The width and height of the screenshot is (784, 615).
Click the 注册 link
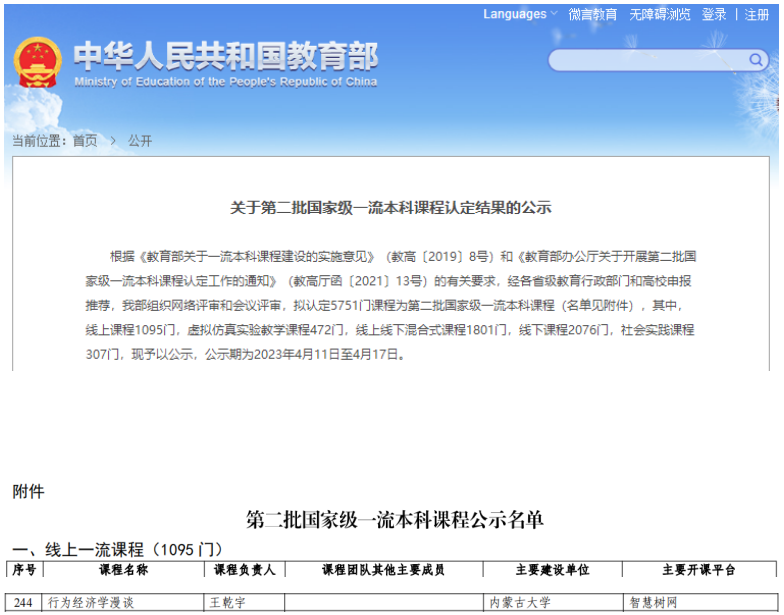coord(757,14)
